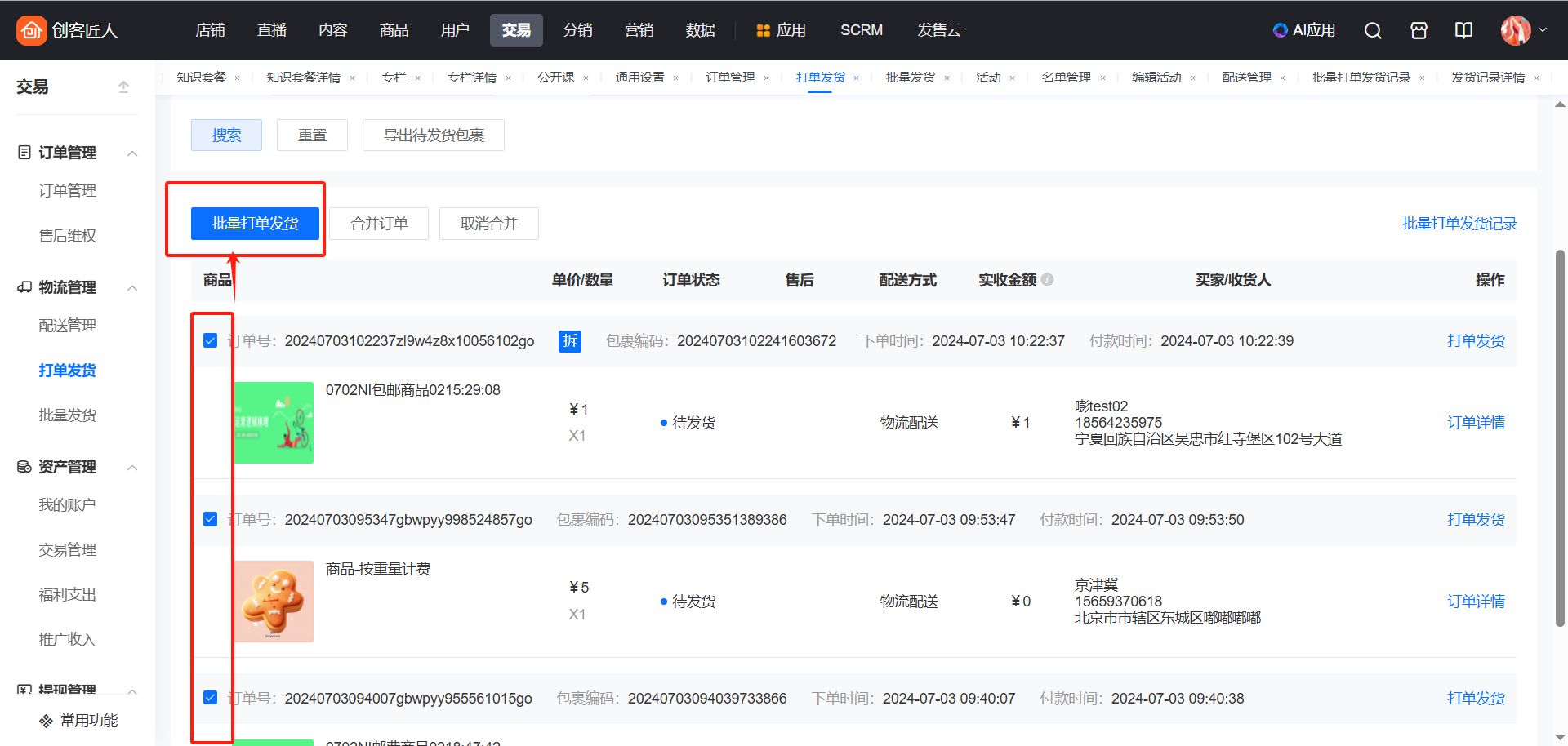
Task: Collapse the 物流管理 sidebar section
Action: 132,288
